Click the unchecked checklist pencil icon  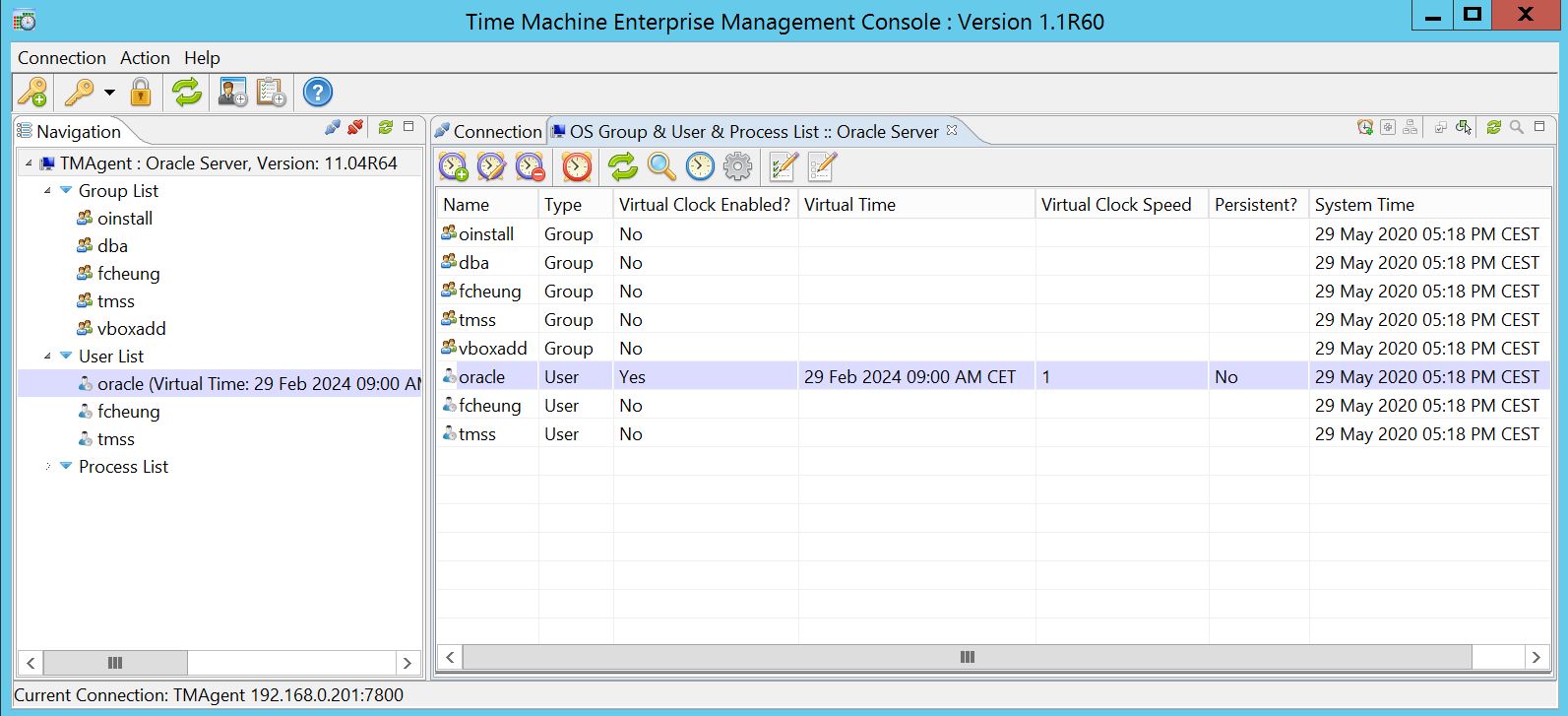821,167
